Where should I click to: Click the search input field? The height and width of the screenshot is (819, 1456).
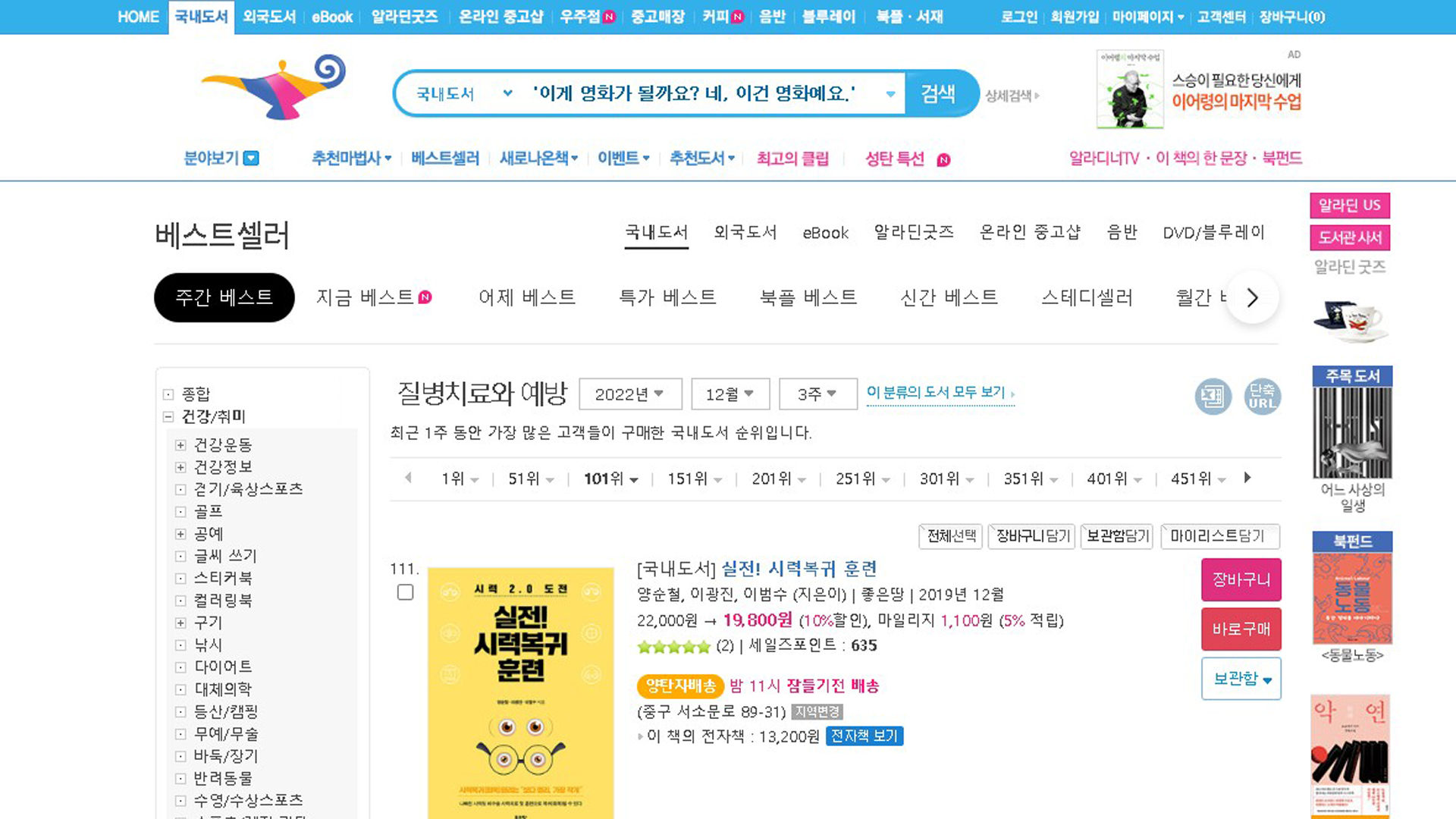[x=698, y=94]
